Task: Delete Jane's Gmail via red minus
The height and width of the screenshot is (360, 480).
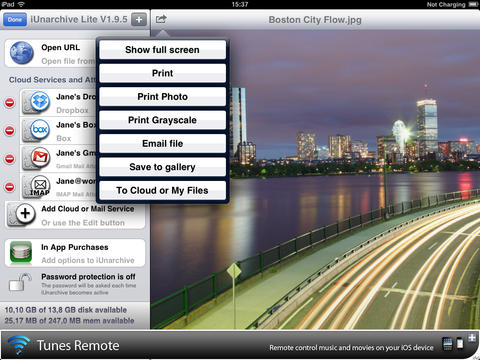Action: click(10, 159)
